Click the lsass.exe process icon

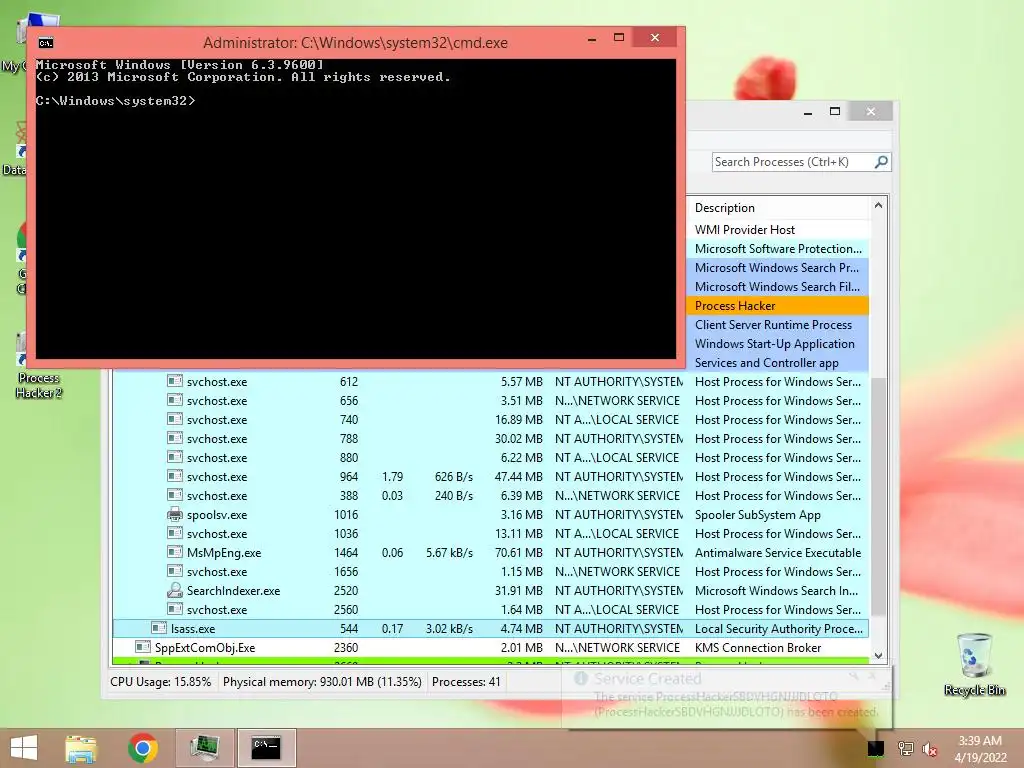coord(159,628)
